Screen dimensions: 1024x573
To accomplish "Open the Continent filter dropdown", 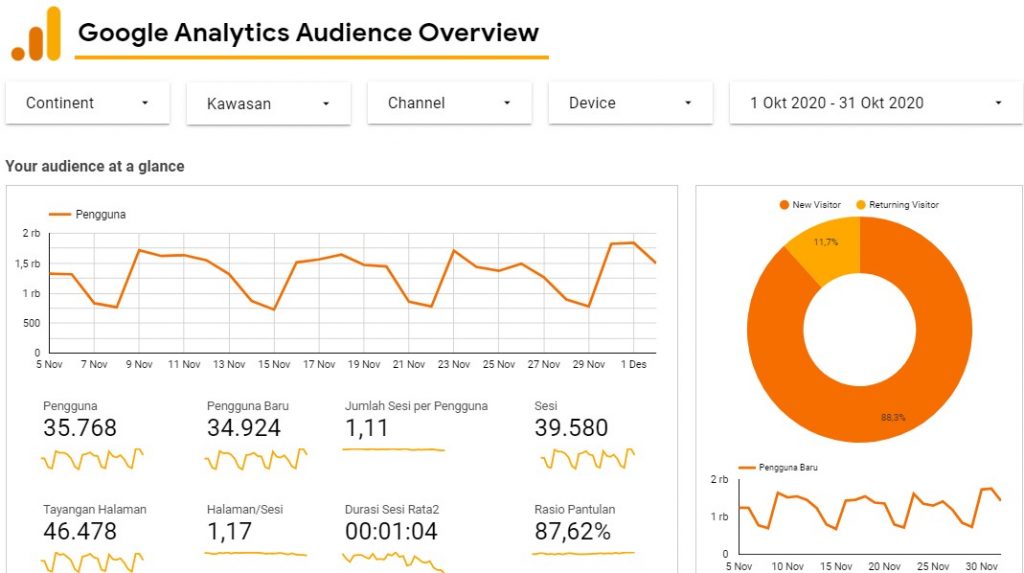I will (x=88, y=103).
